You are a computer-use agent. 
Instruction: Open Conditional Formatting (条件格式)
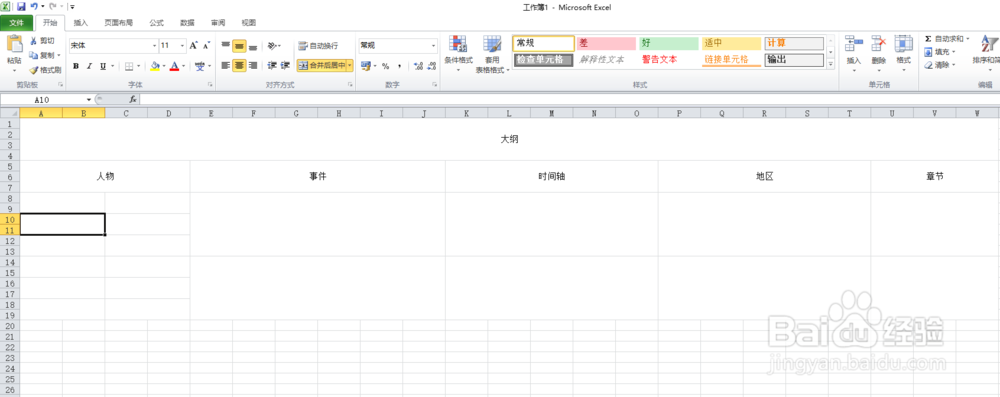click(458, 44)
